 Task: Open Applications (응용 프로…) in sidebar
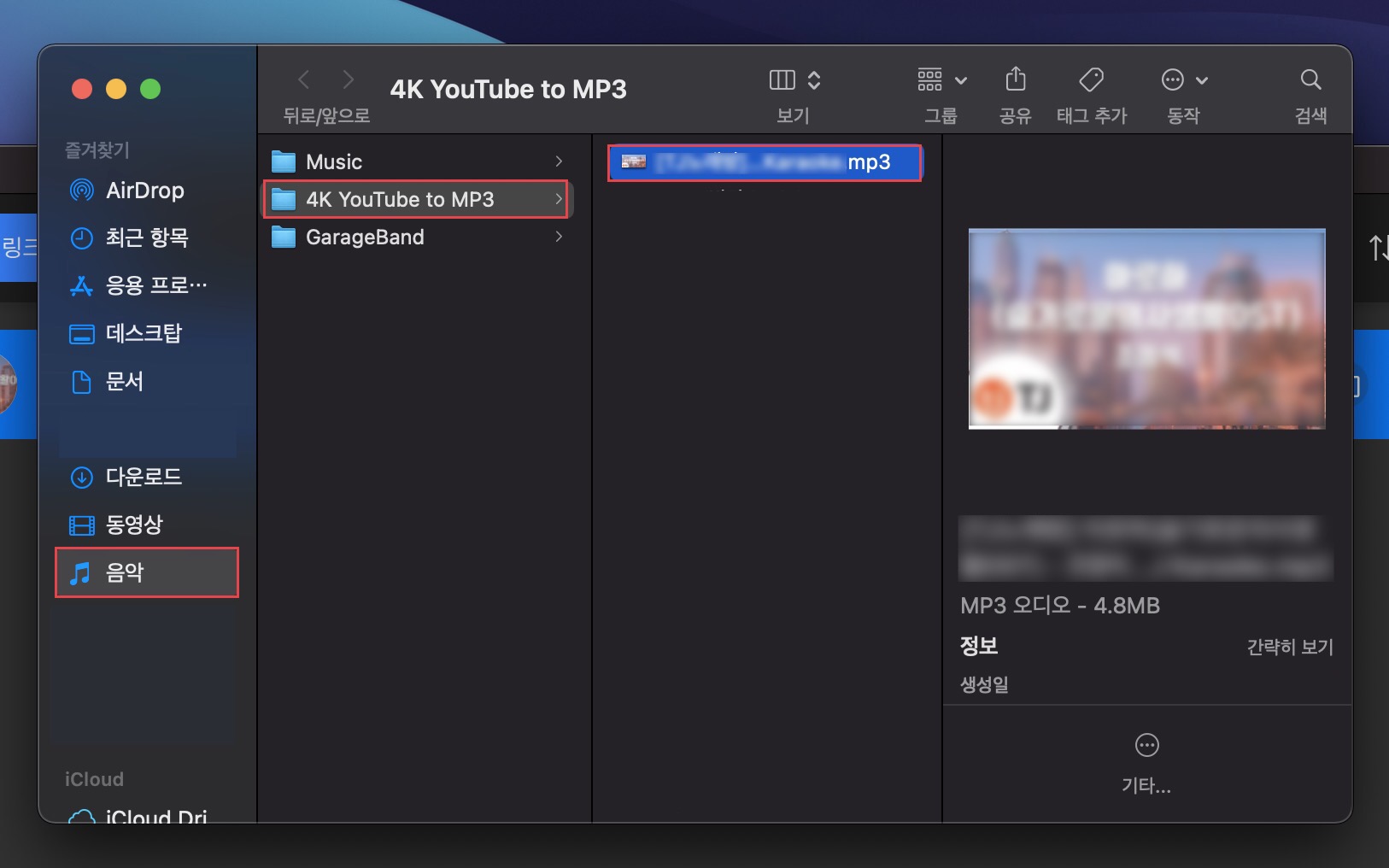click(x=146, y=285)
